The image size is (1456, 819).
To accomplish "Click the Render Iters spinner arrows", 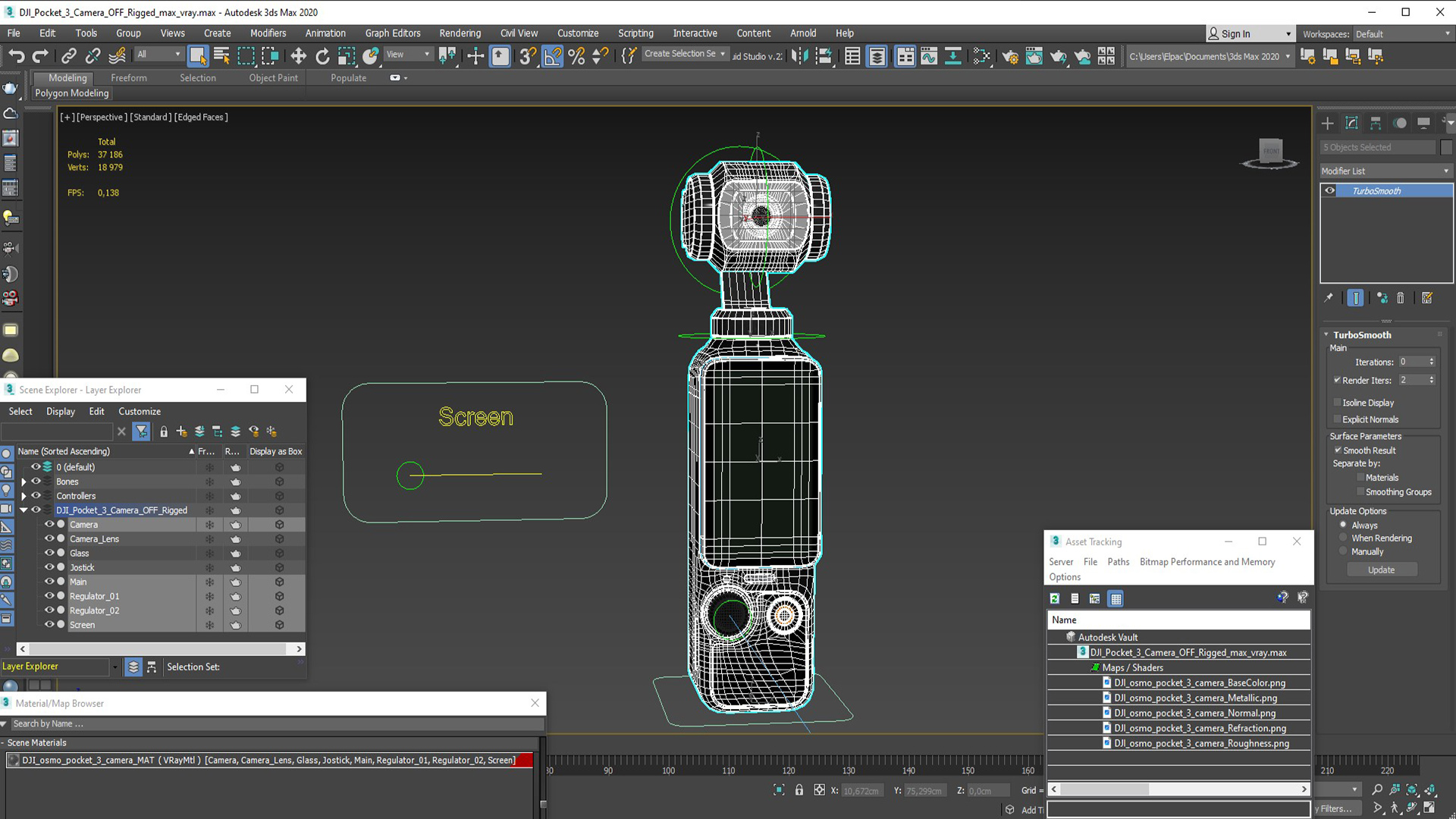I will (1431, 380).
